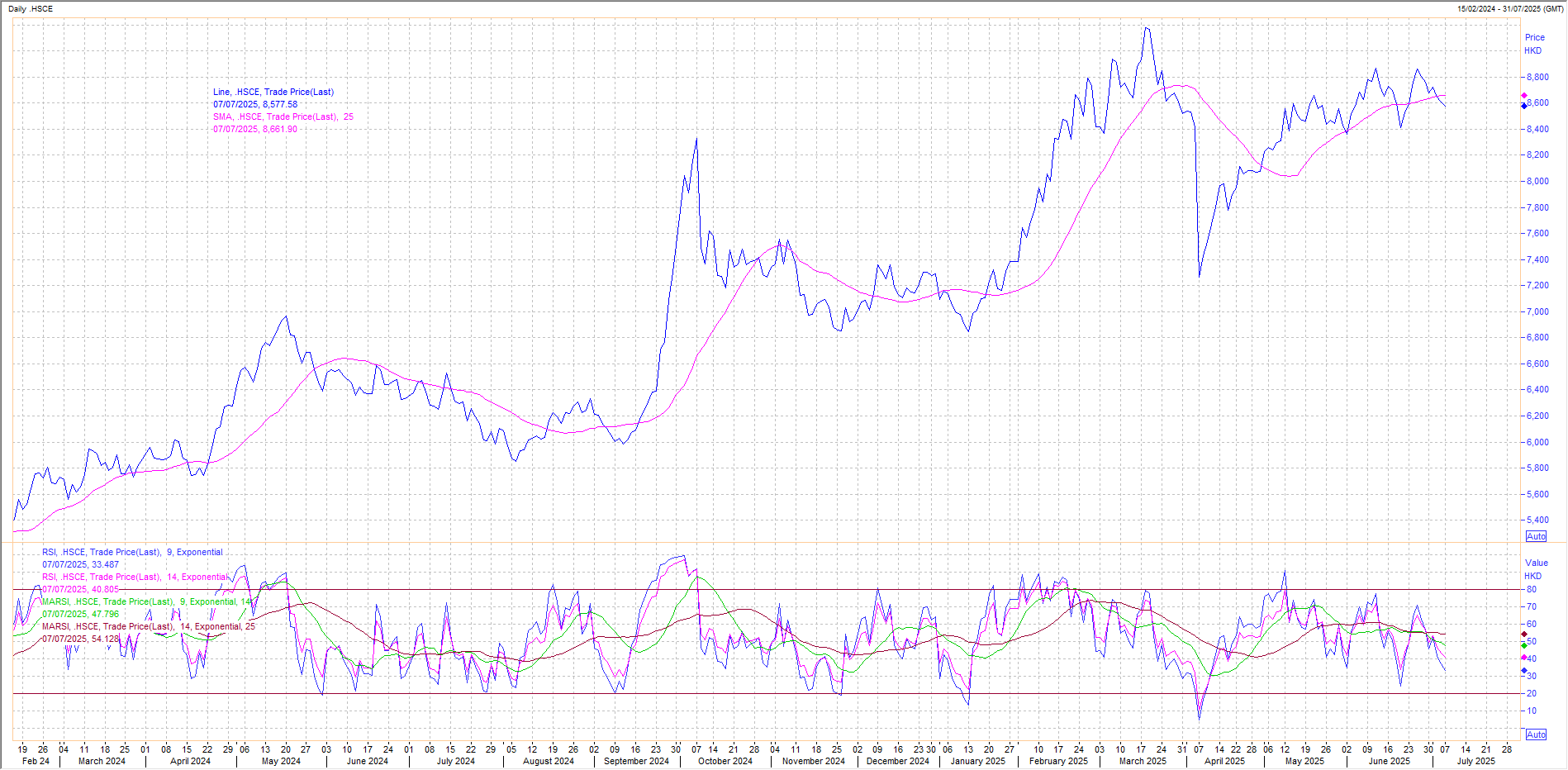Image resolution: width=1568 pixels, height=770 pixels.
Task: Select the 'MARSI ... 9, Exponential, 14' legend entry
Action: 146,601
